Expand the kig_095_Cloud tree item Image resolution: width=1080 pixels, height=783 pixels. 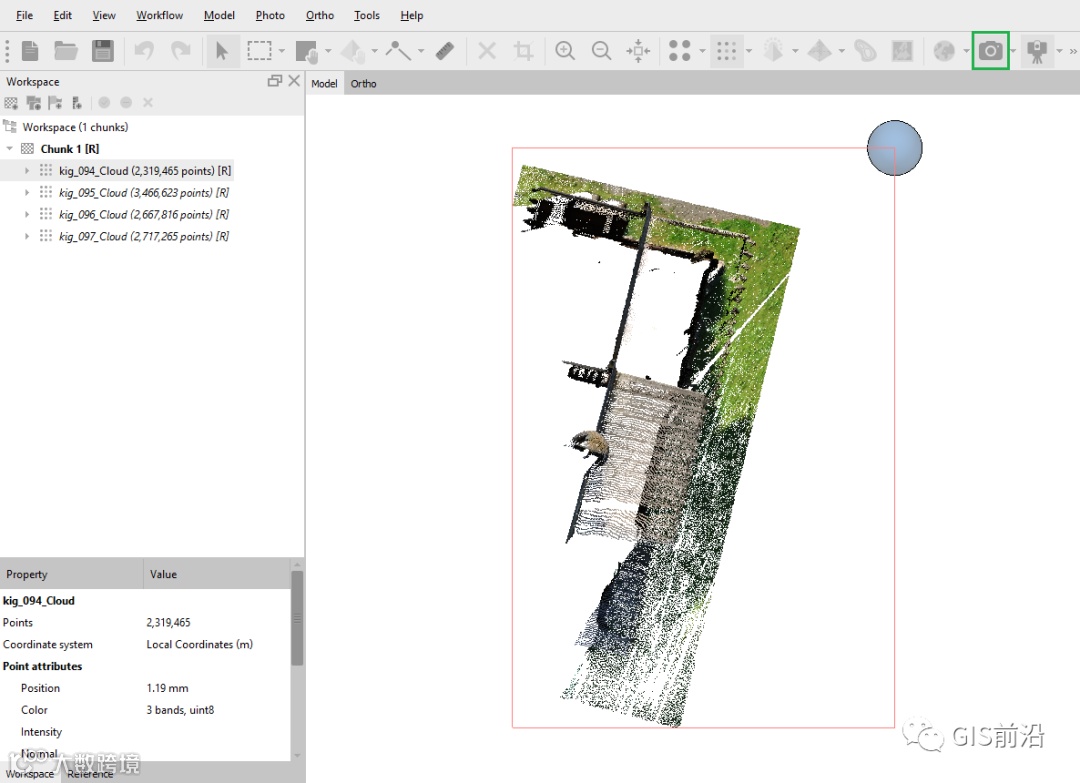tap(27, 193)
